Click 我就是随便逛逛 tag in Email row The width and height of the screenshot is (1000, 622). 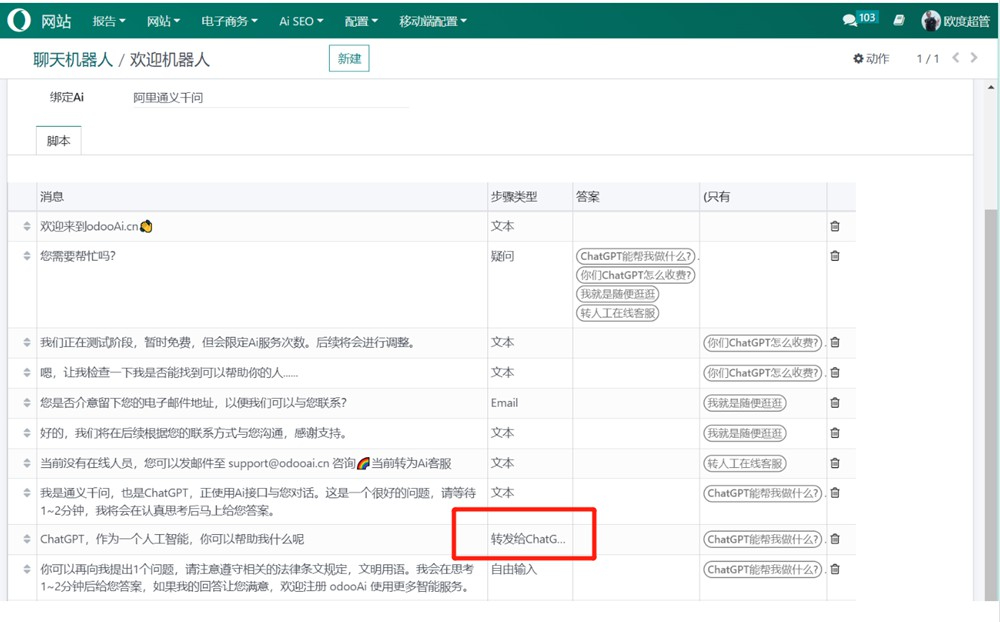point(745,403)
